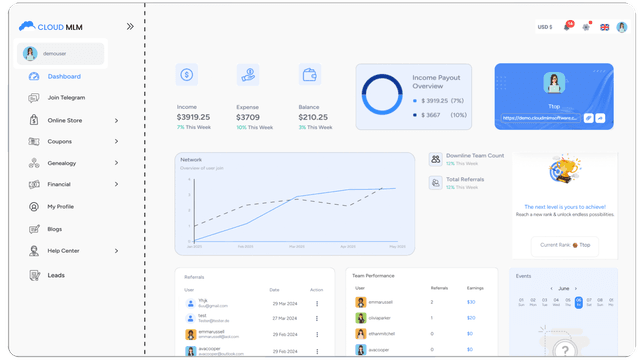
Task: Open My Profile in sidebar
Action: 60,207
